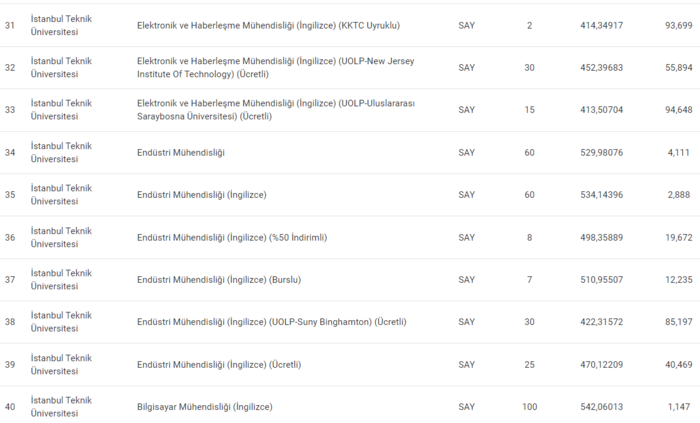Select Endüstri Mühendisliği (İngilizce) in row 35

click(x=201, y=195)
